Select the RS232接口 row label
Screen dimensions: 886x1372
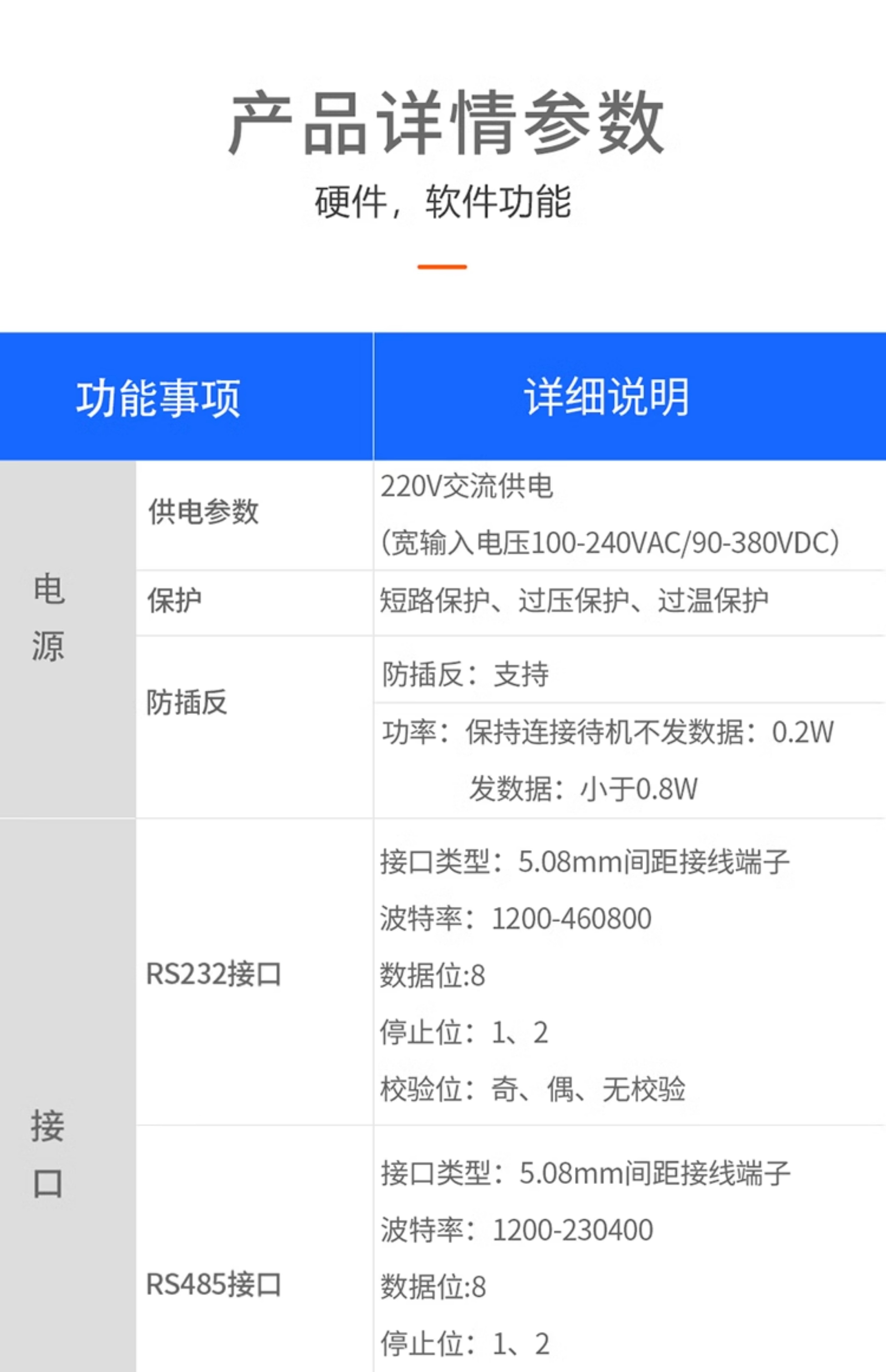pyautogui.click(x=213, y=974)
